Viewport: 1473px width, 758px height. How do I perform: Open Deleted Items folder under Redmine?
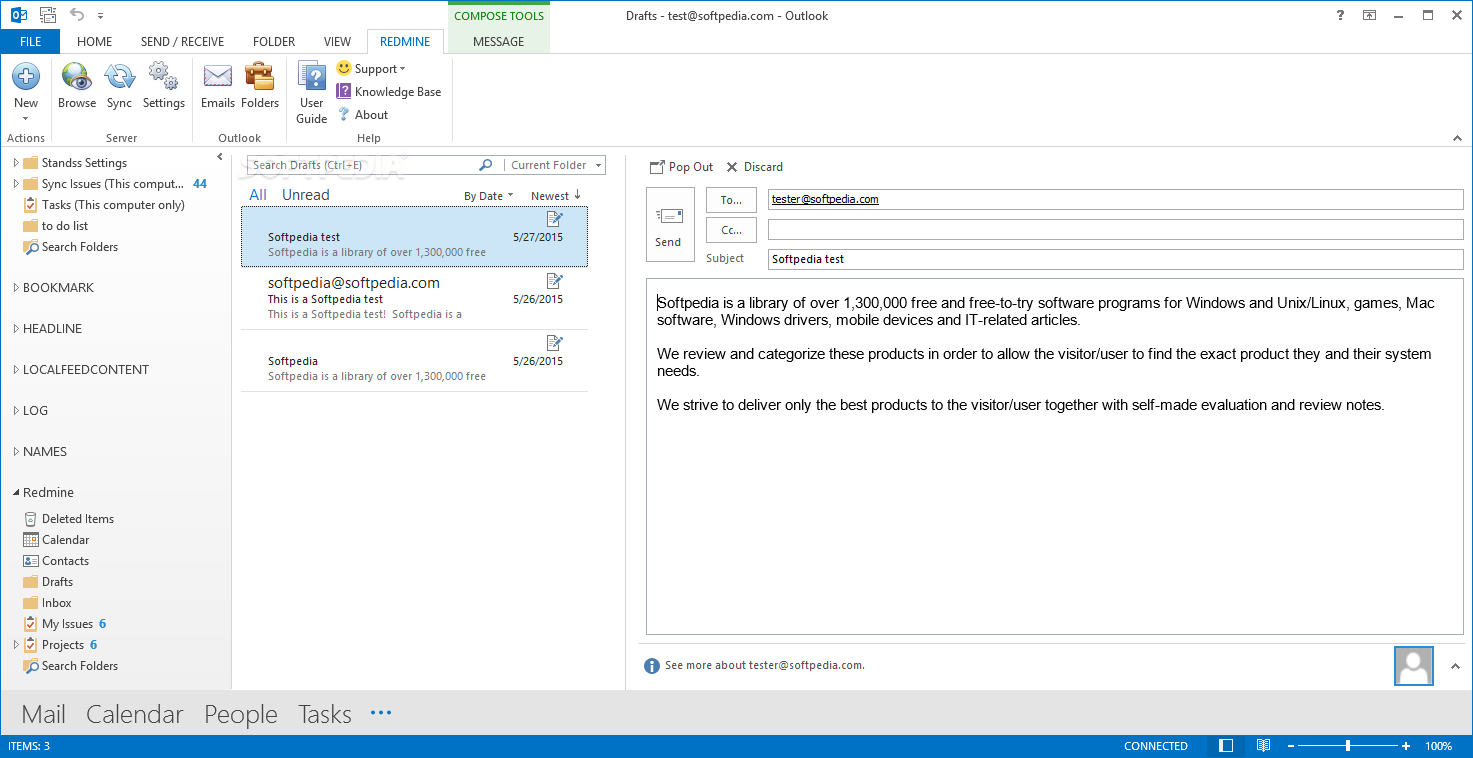[68, 519]
